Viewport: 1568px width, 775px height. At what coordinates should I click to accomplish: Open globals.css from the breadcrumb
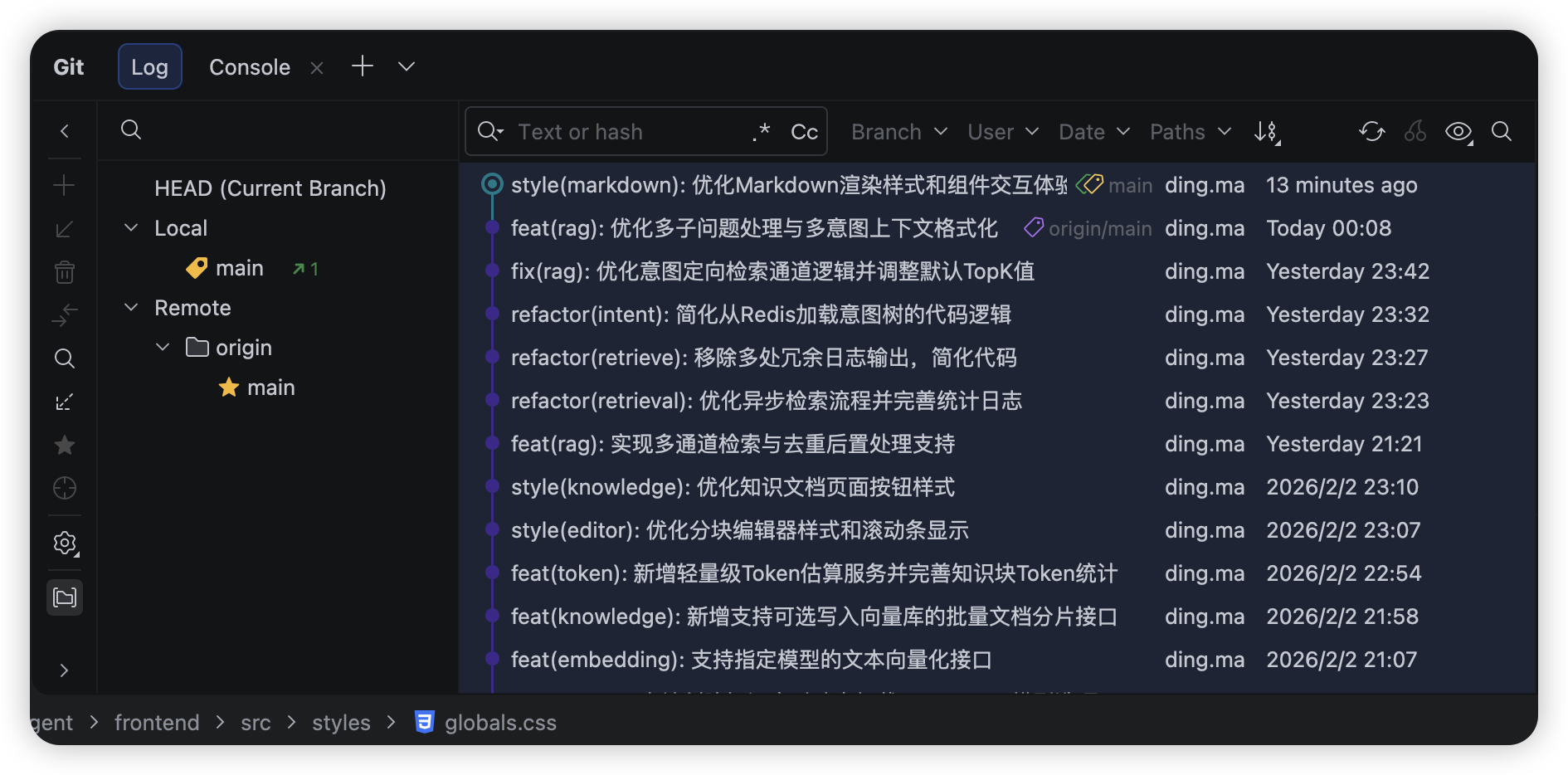[x=498, y=722]
